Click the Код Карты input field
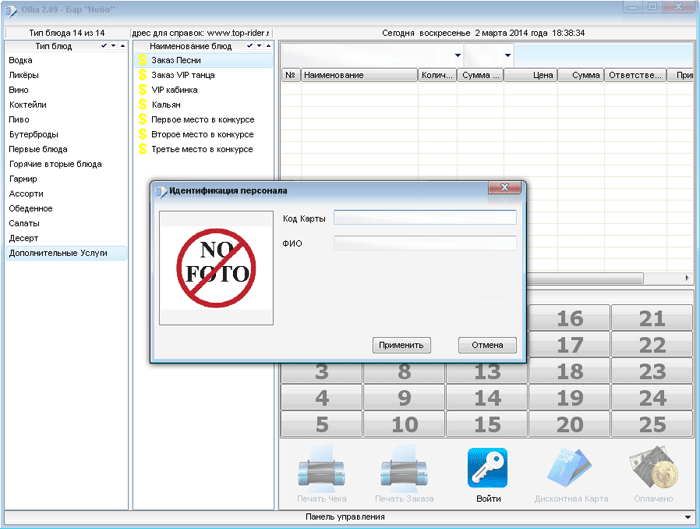This screenshot has height=529, width=700. 425,218
